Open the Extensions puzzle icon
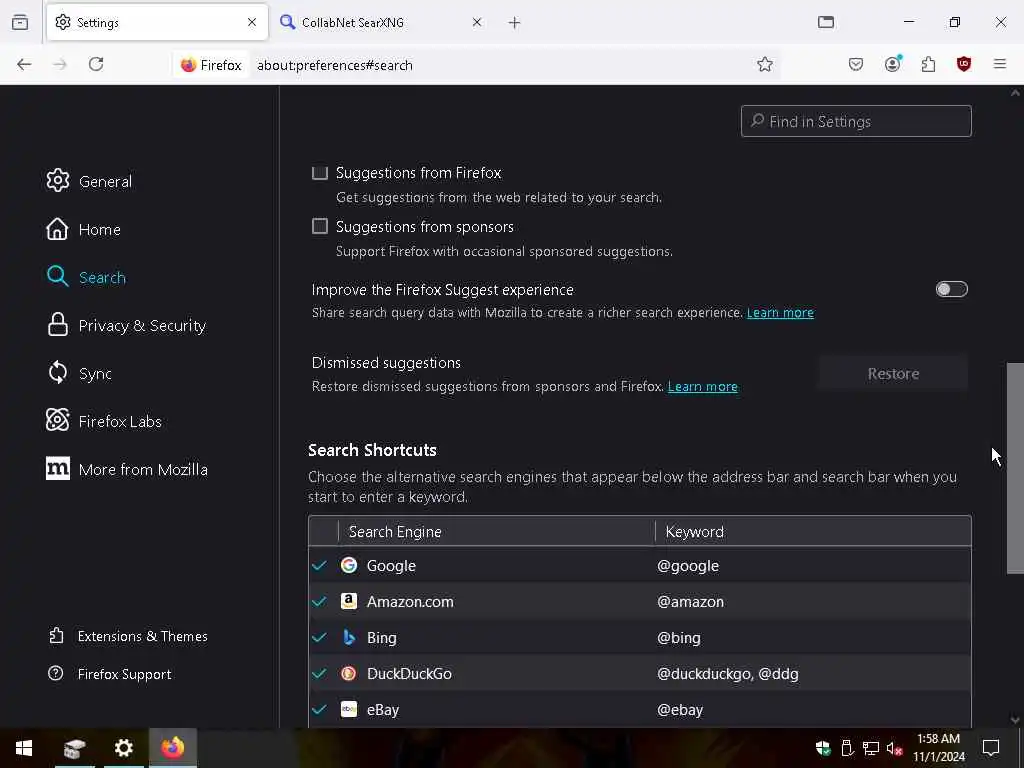Image resolution: width=1024 pixels, height=768 pixels. click(x=928, y=64)
